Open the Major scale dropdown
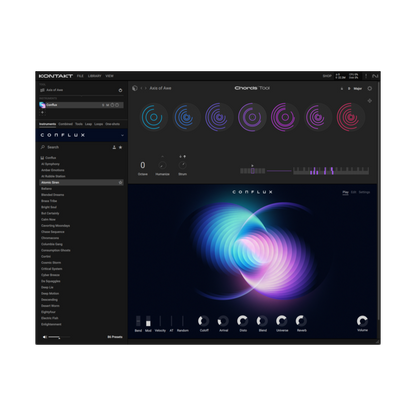Screen dimensions: 416x416 [358, 89]
